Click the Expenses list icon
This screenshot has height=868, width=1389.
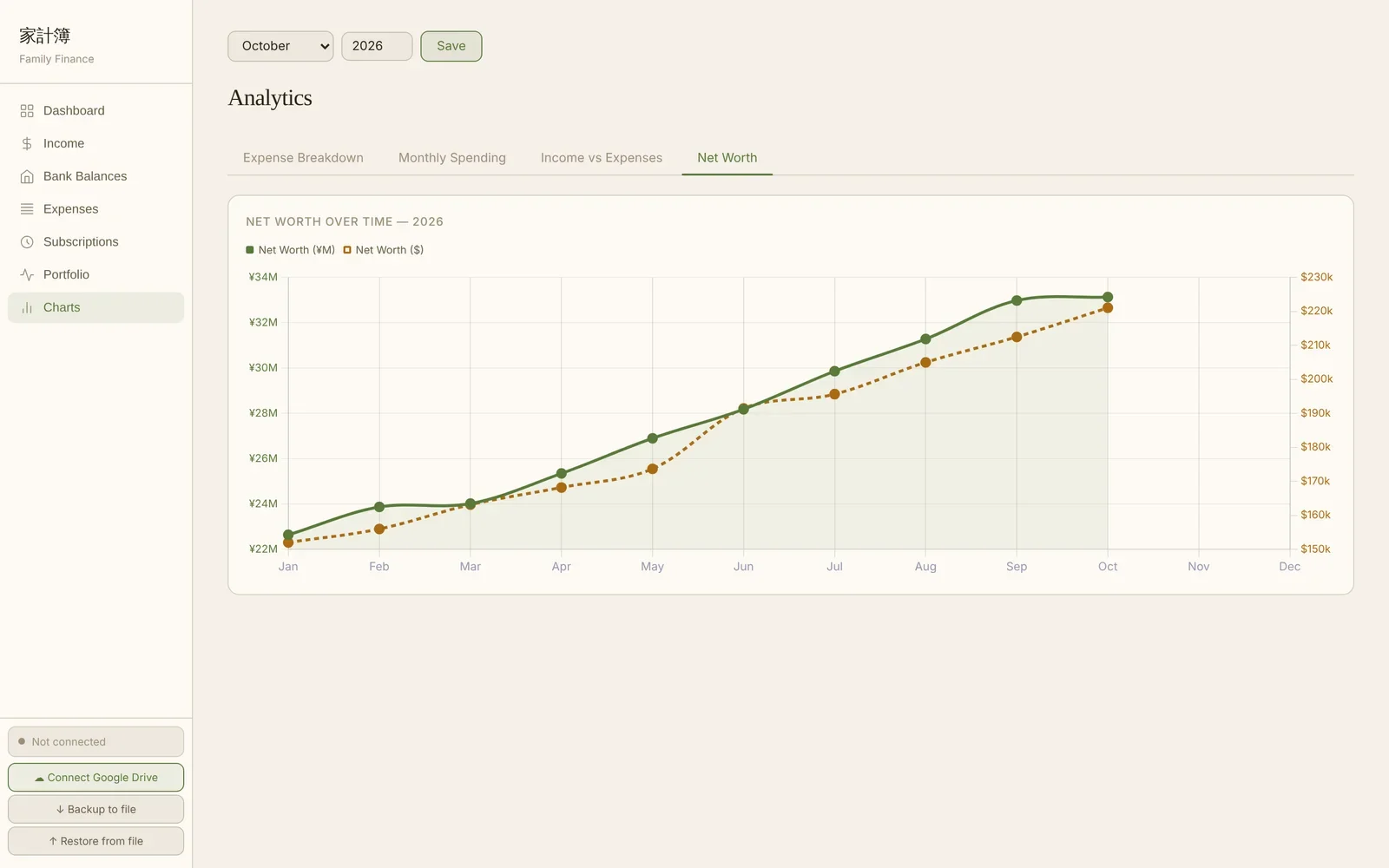click(27, 209)
